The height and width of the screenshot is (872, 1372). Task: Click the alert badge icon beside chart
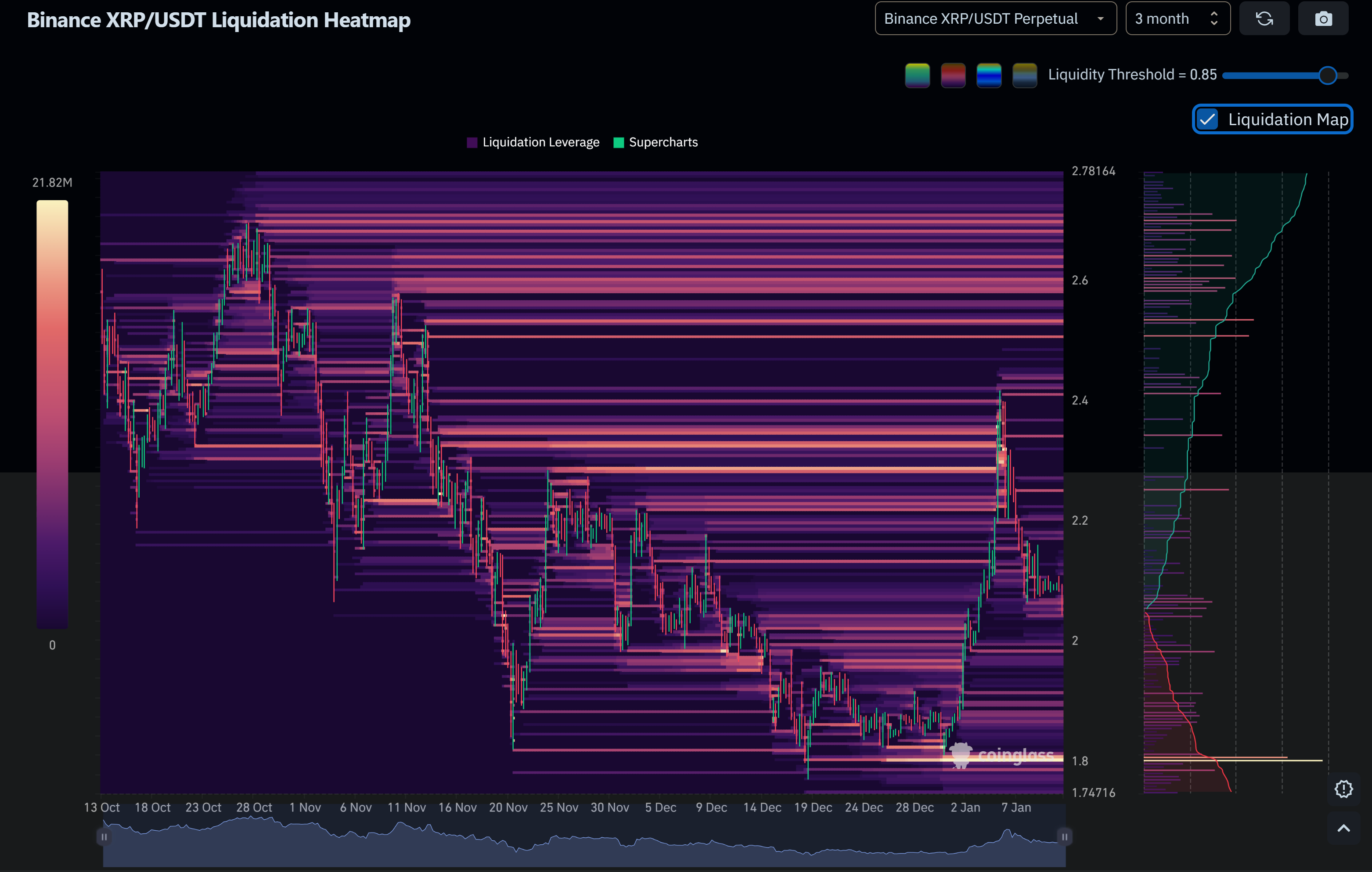click(x=1343, y=789)
